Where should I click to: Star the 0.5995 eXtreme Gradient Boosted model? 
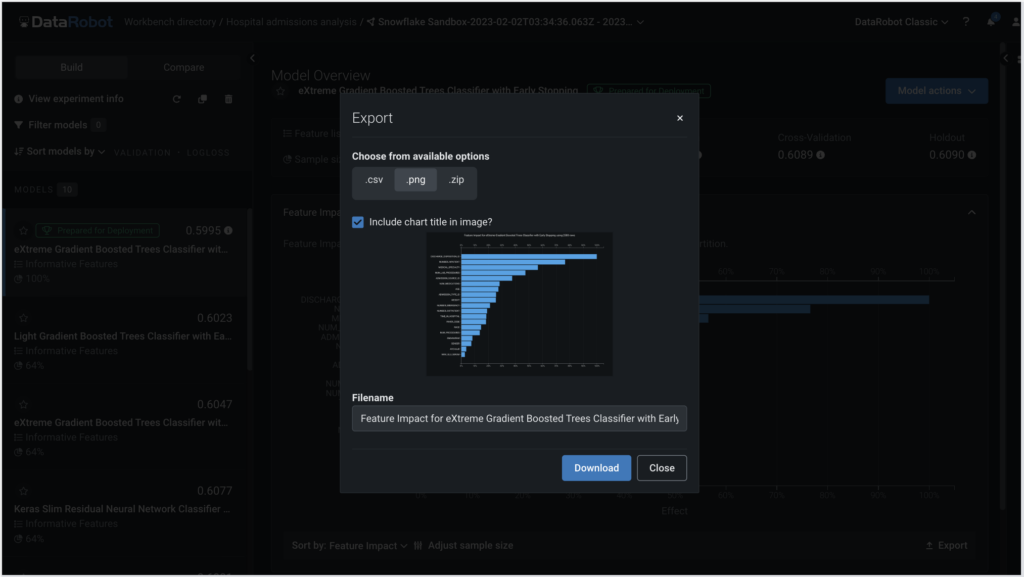(24, 230)
